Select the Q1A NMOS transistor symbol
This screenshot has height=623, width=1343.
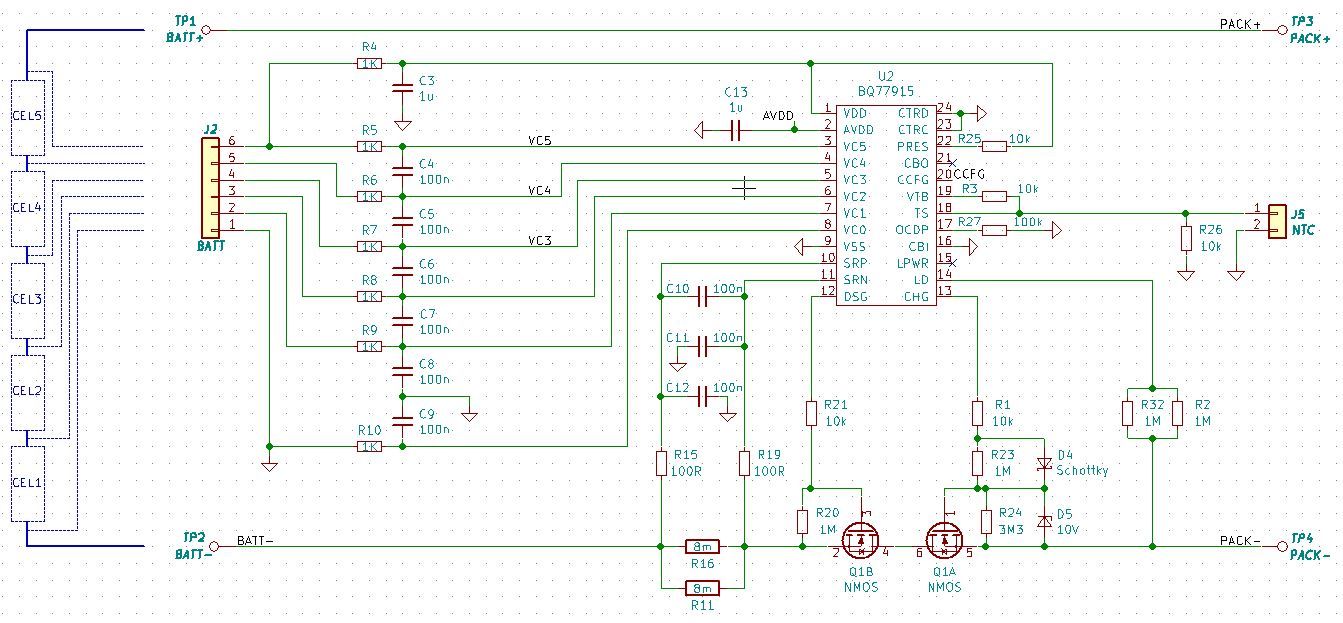click(944, 541)
